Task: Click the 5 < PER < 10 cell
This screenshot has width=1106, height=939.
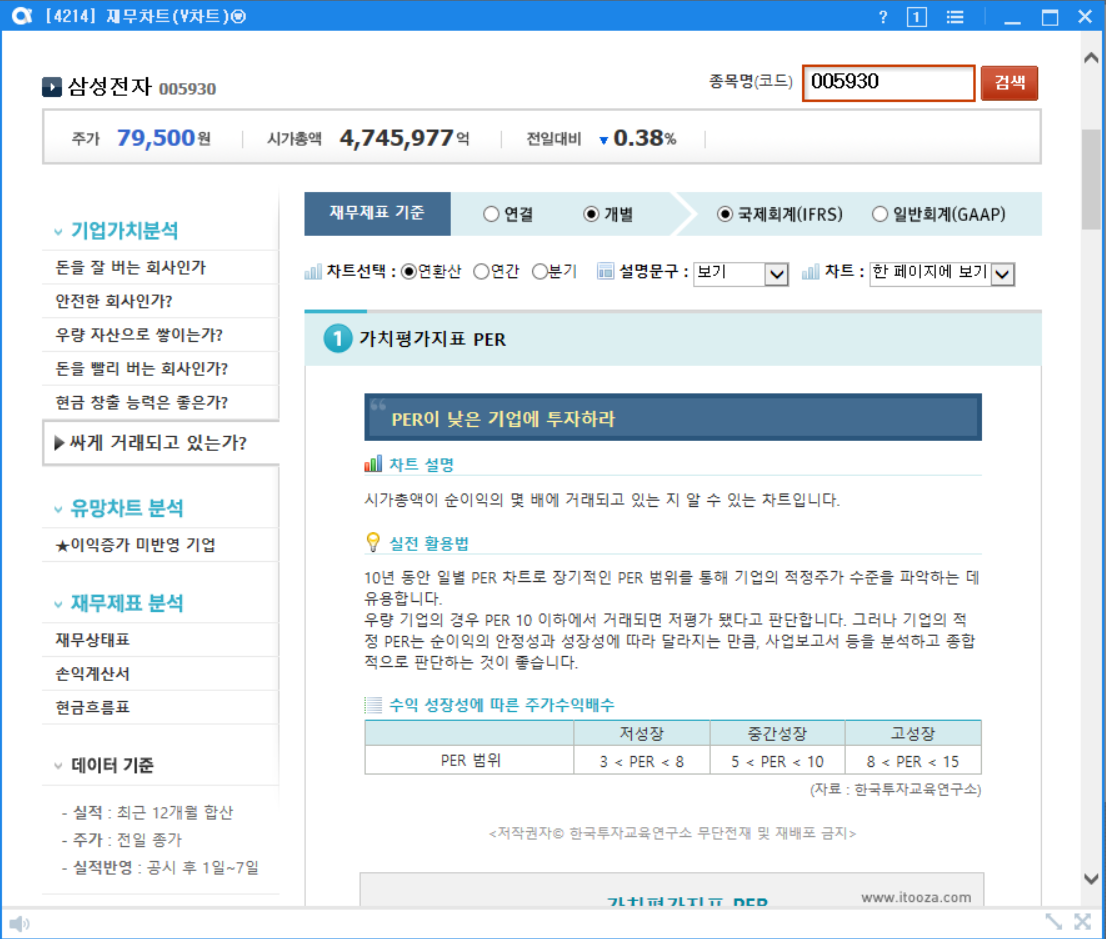Action: pyautogui.click(x=777, y=761)
